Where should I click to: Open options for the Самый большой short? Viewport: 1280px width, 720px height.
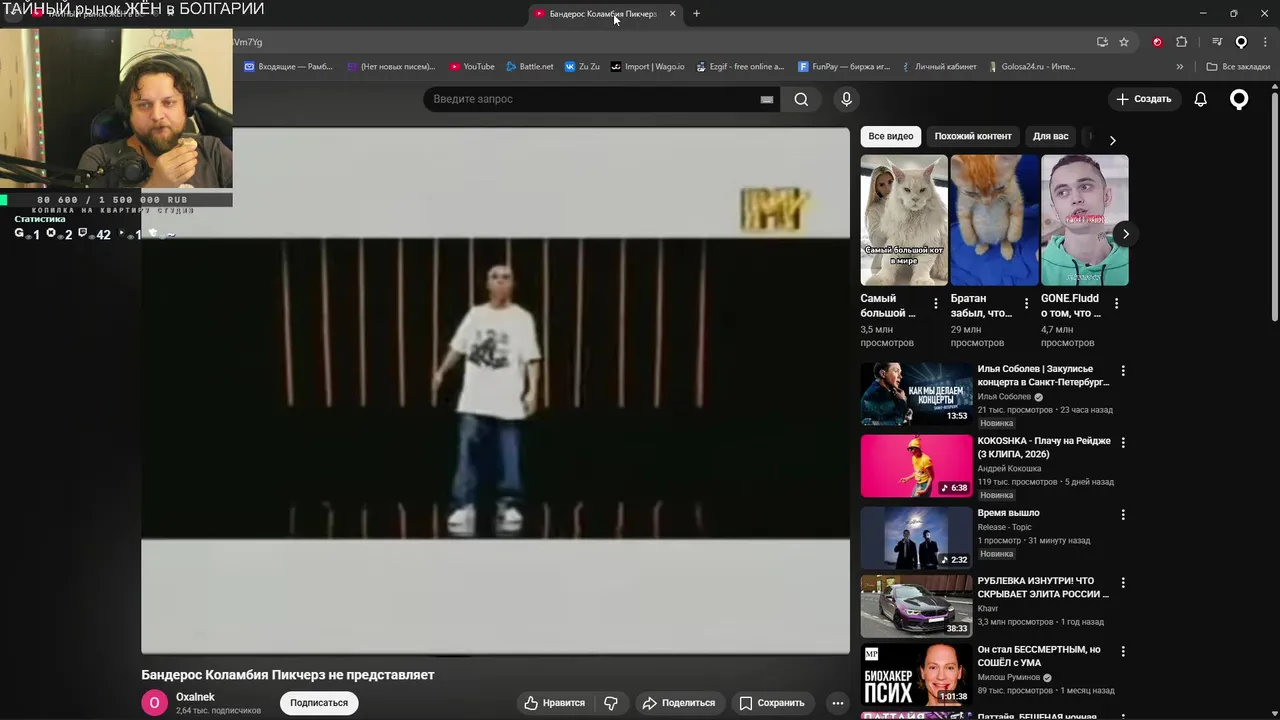coord(936,303)
